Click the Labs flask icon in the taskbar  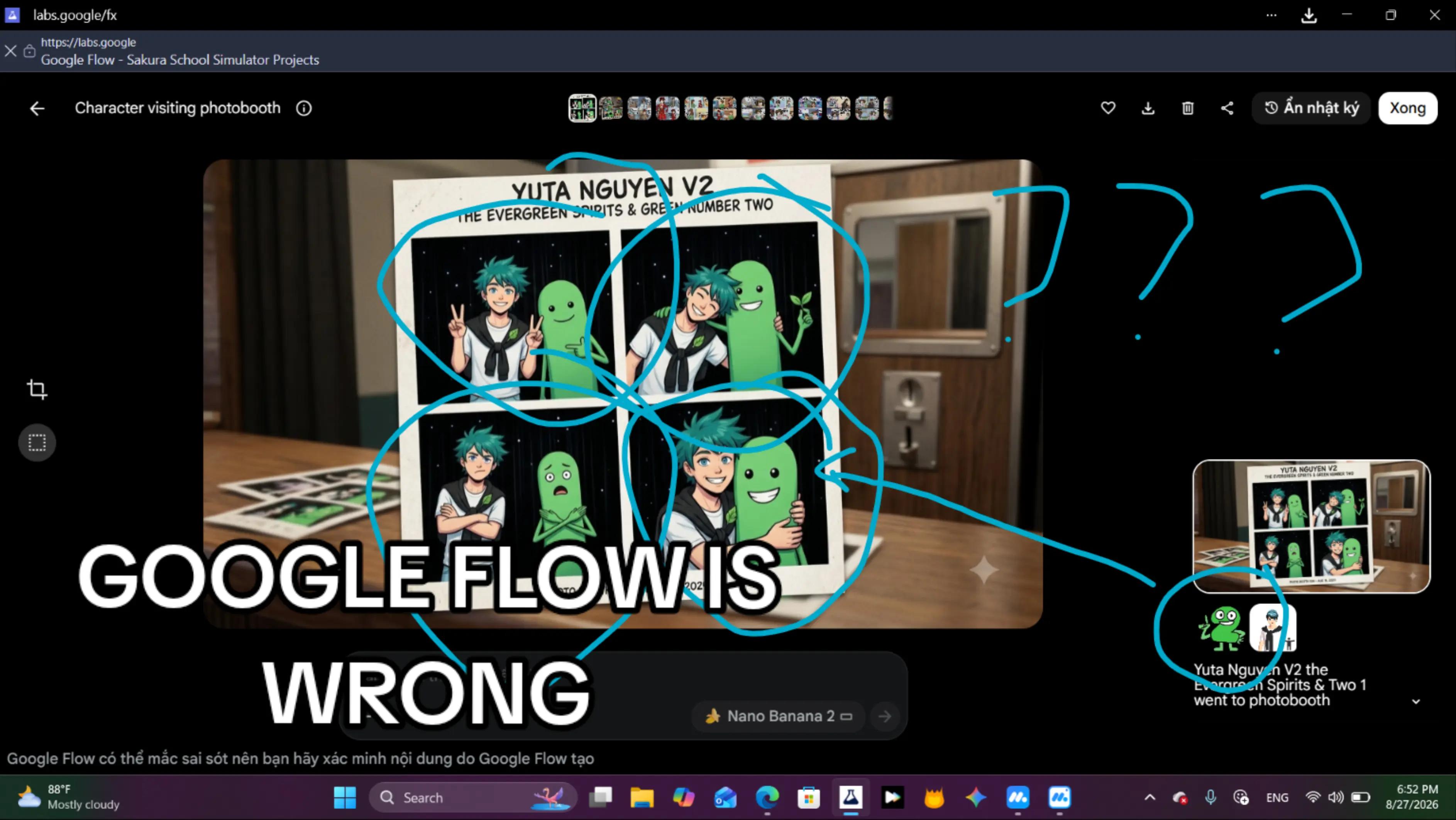coord(851,797)
